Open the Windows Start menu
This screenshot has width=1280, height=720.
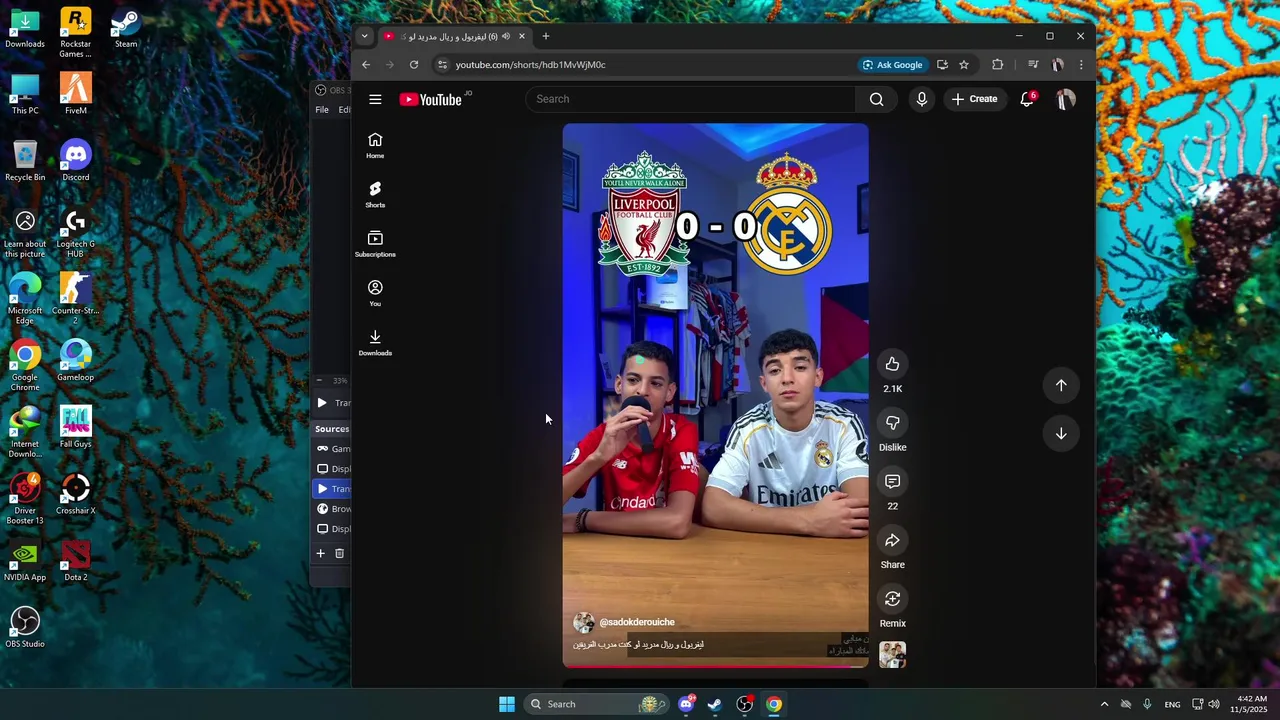click(507, 704)
